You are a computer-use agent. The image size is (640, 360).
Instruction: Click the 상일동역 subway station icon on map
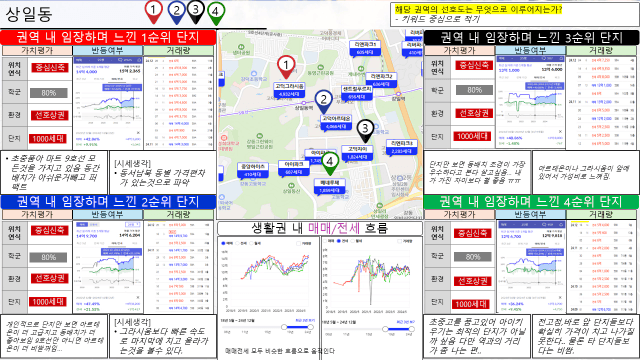(304, 103)
